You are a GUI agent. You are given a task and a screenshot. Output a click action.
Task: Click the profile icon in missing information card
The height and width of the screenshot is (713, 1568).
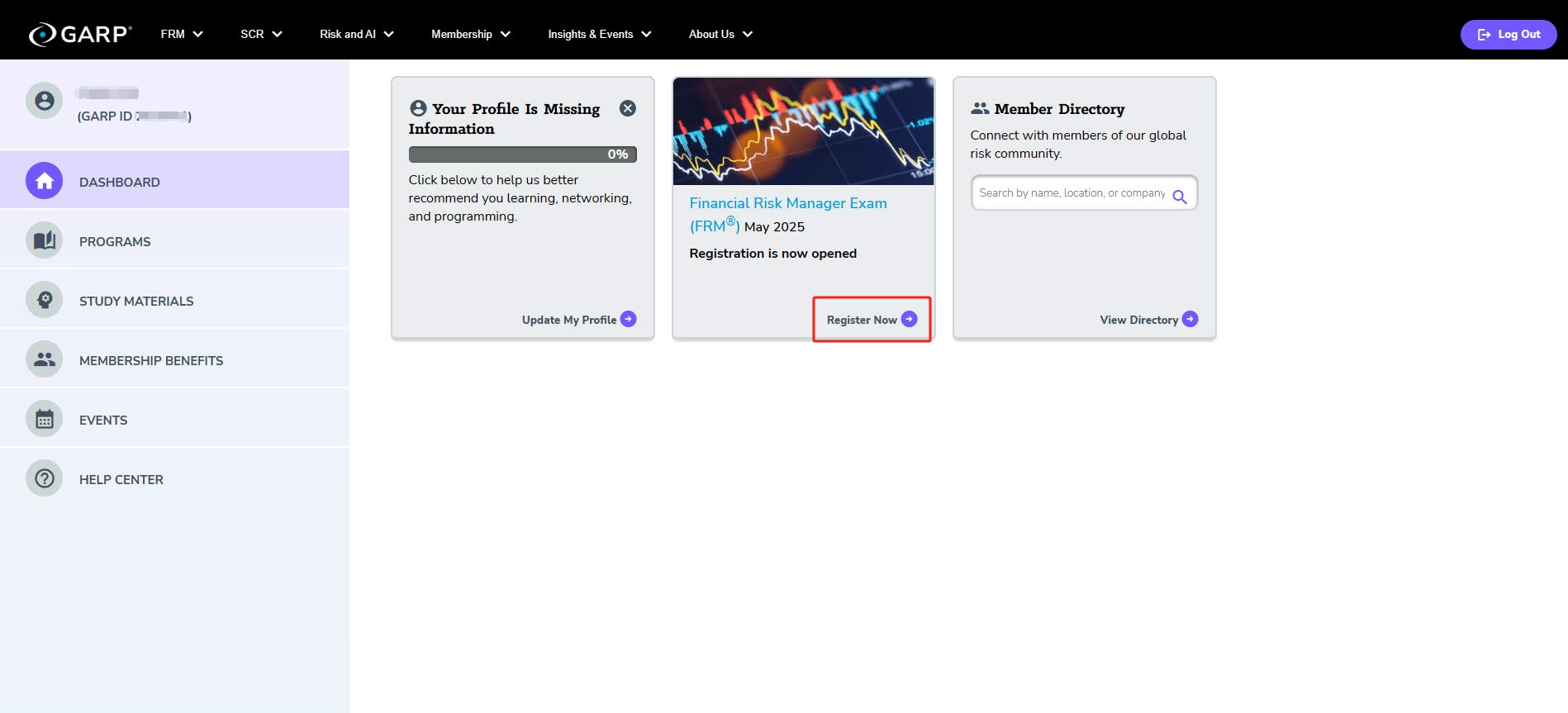[418, 108]
